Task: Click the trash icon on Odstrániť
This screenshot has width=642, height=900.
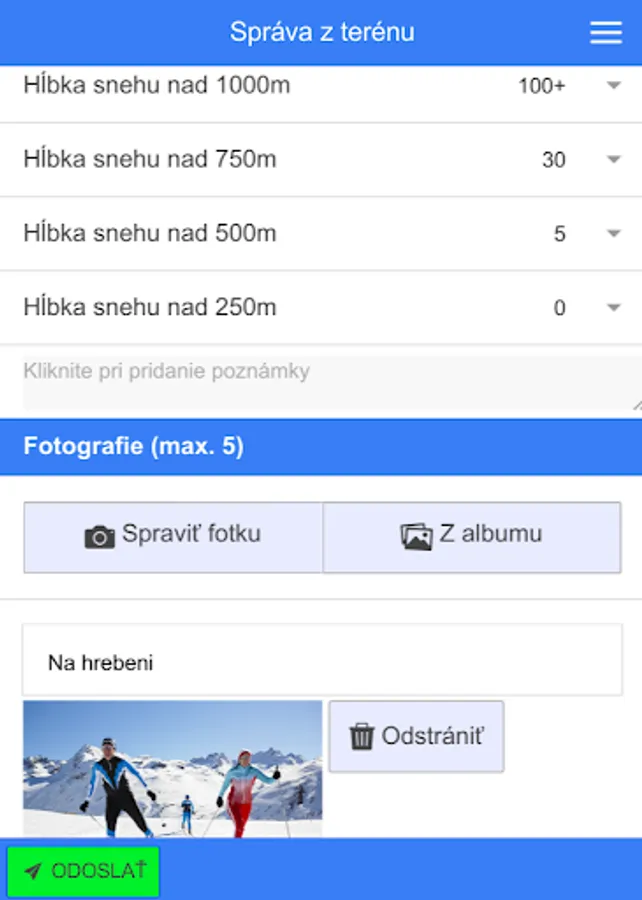Action: (x=361, y=737)
